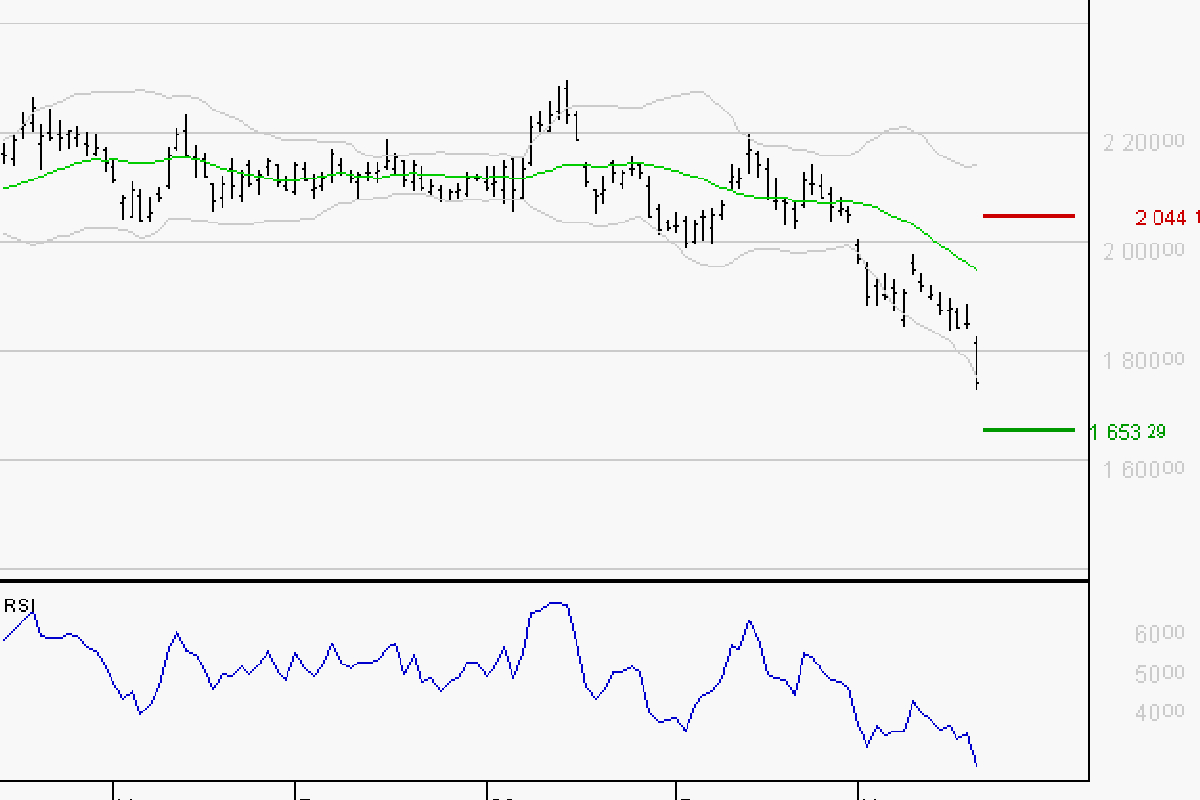Click the RSI label in the indicator panel
The width and height of the screenshot is (1200, 800).
click(17, 604)
